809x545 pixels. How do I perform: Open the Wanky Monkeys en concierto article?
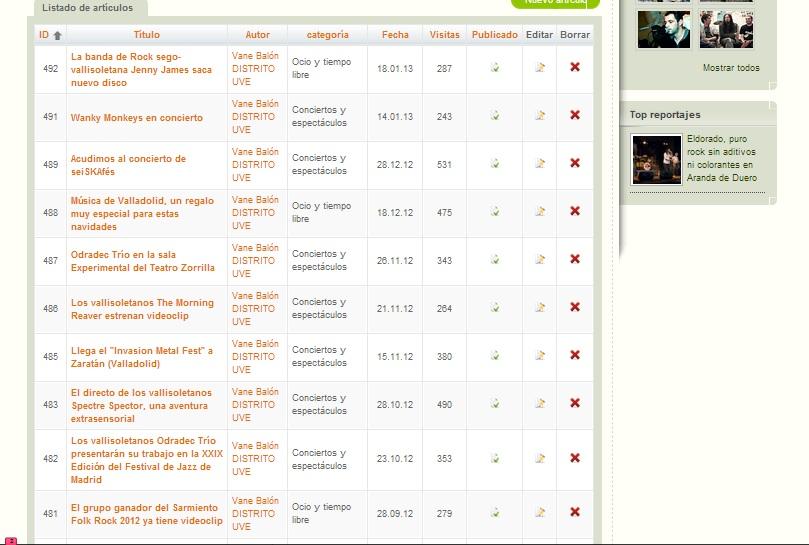137,118
